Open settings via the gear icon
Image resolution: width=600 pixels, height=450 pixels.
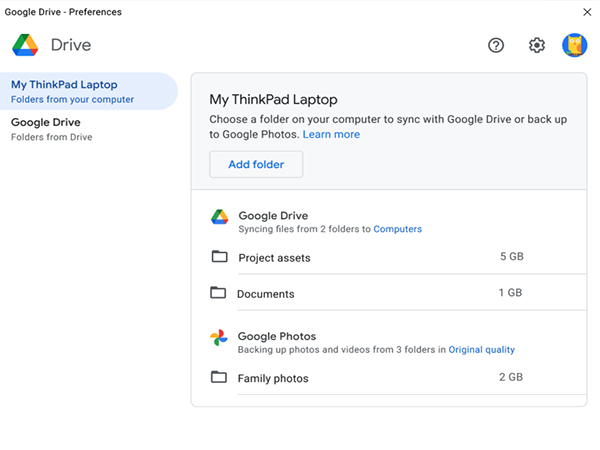[x=537, y=46]
